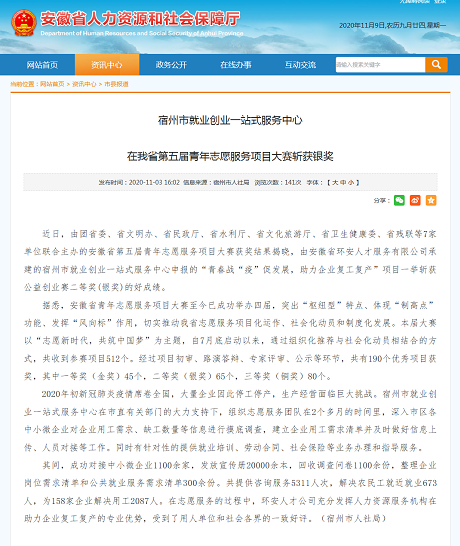
Task: Click the source text 宿州市人社局 in info bar
Action: click(231, 182)
